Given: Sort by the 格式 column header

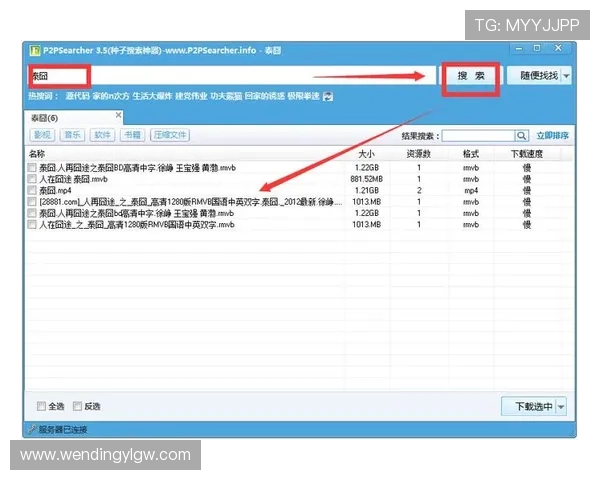Looking at the screenshot, I should [471, 154].
